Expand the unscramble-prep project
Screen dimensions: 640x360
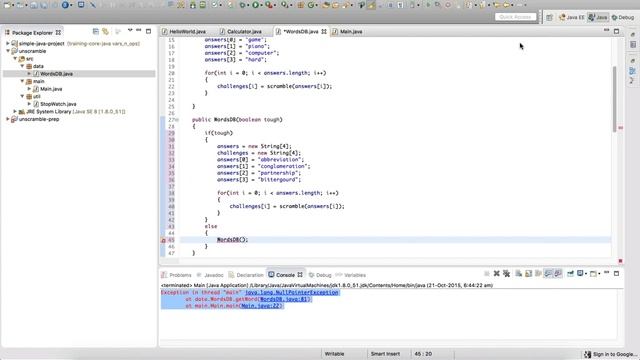[8, 119]
